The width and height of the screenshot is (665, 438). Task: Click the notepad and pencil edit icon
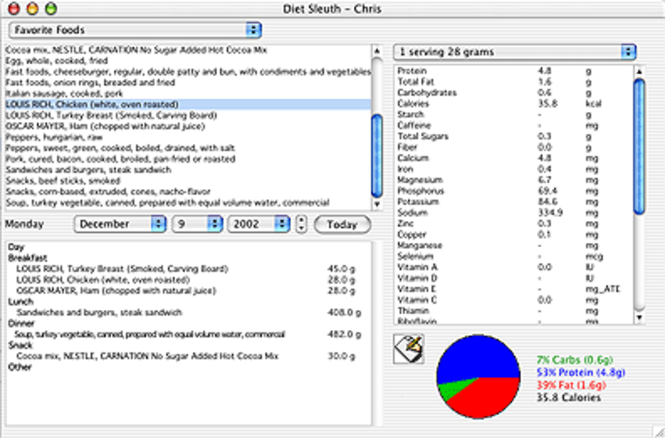point(408,349)
